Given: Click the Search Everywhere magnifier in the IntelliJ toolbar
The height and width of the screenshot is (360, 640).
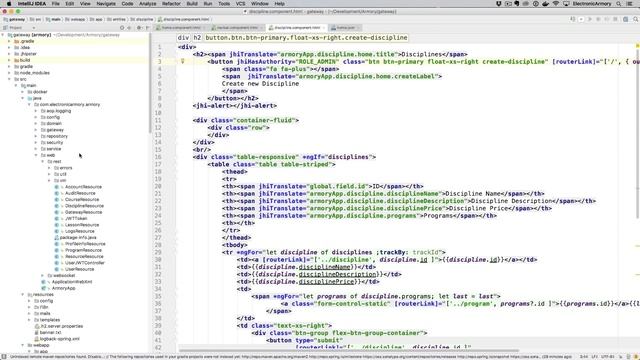Looking at the screenshot, I should point(636,19).
